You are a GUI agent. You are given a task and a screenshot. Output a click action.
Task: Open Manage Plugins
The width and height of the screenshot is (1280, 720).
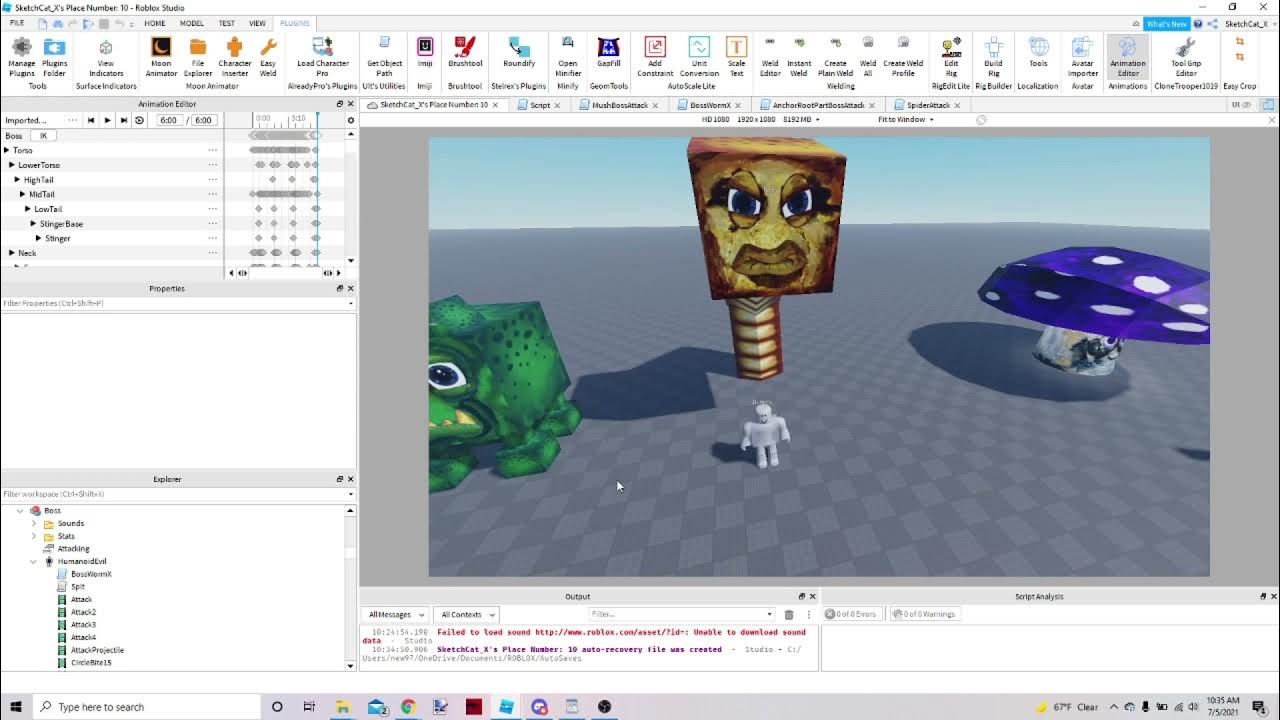[21, 57]
